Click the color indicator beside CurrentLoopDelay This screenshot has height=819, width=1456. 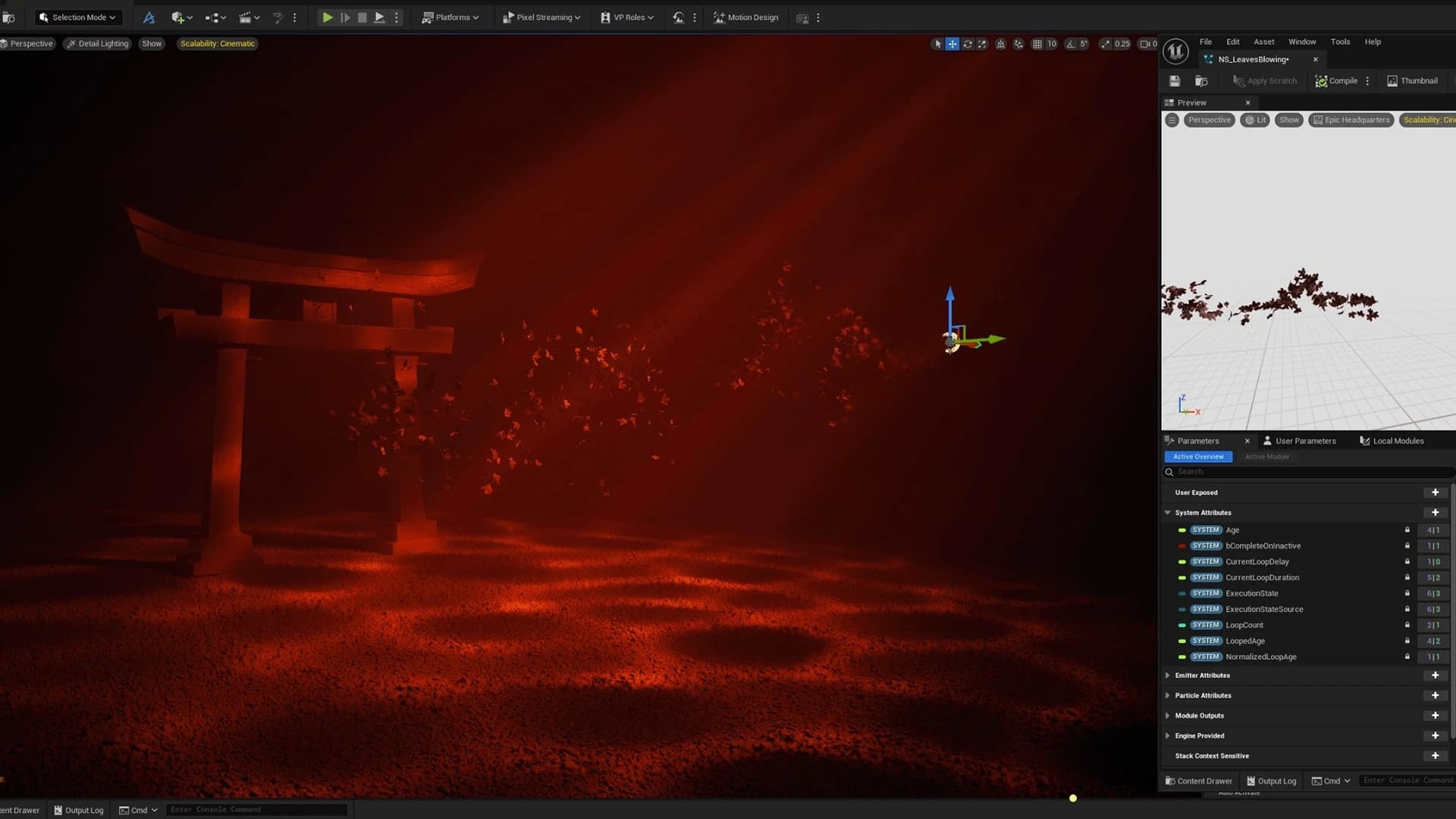coord(1182,562)
